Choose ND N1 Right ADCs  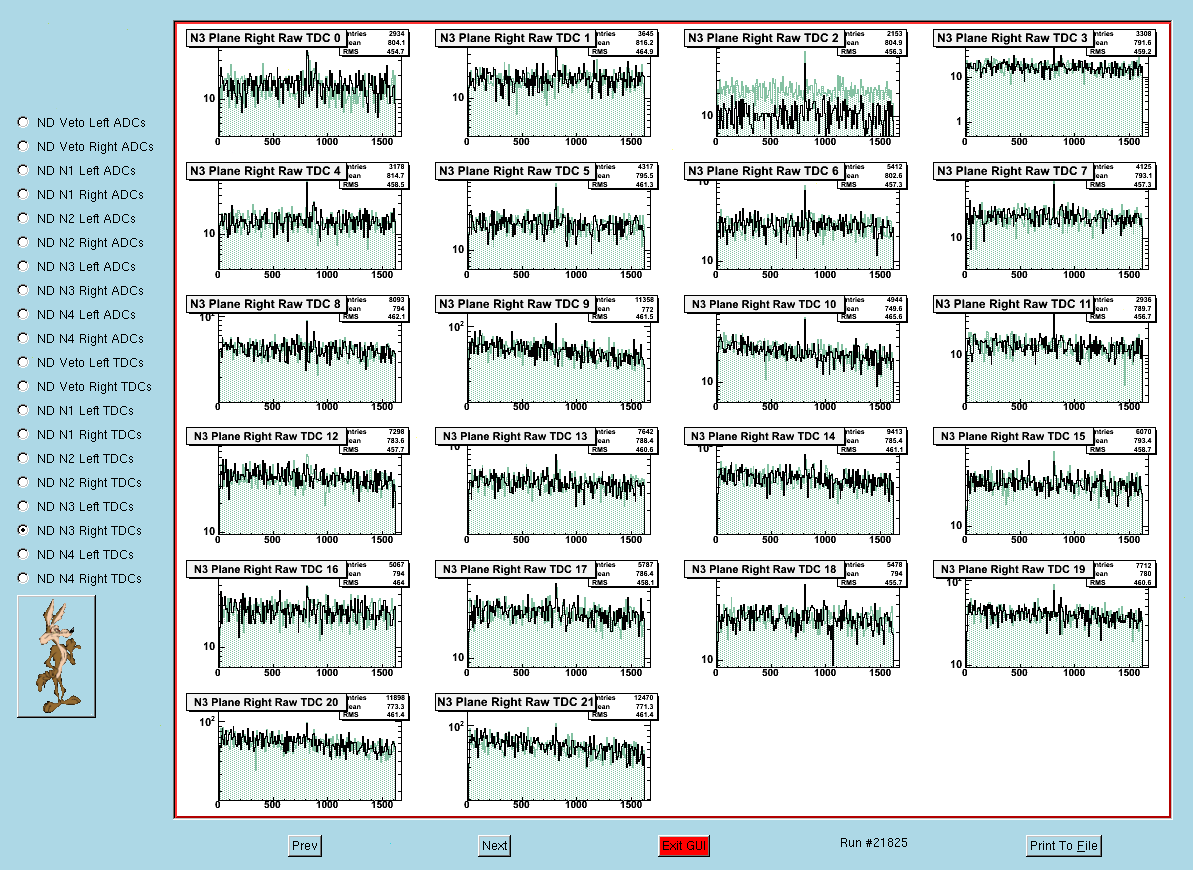23,194
